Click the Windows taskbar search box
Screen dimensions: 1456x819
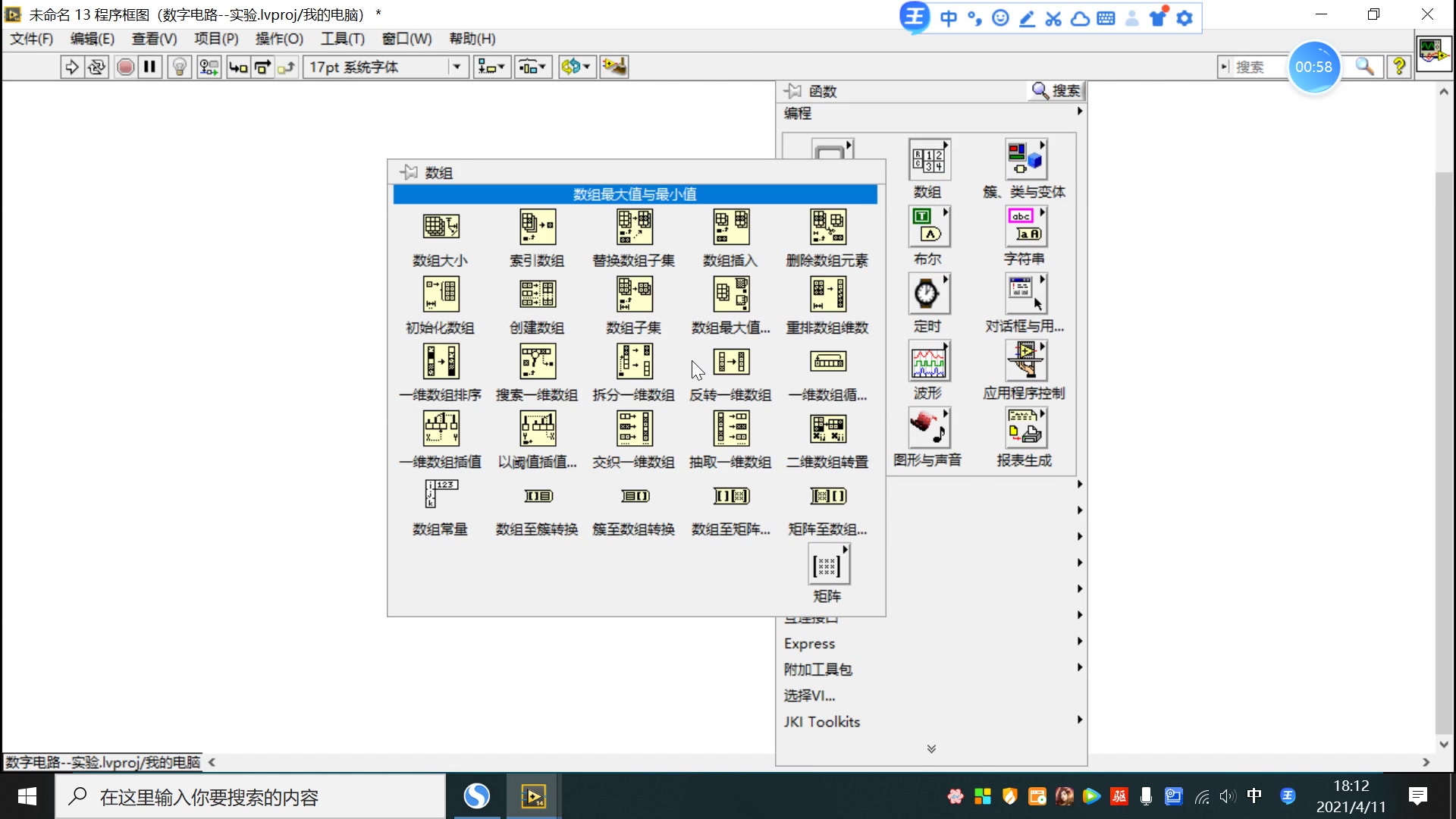[250, 797]
